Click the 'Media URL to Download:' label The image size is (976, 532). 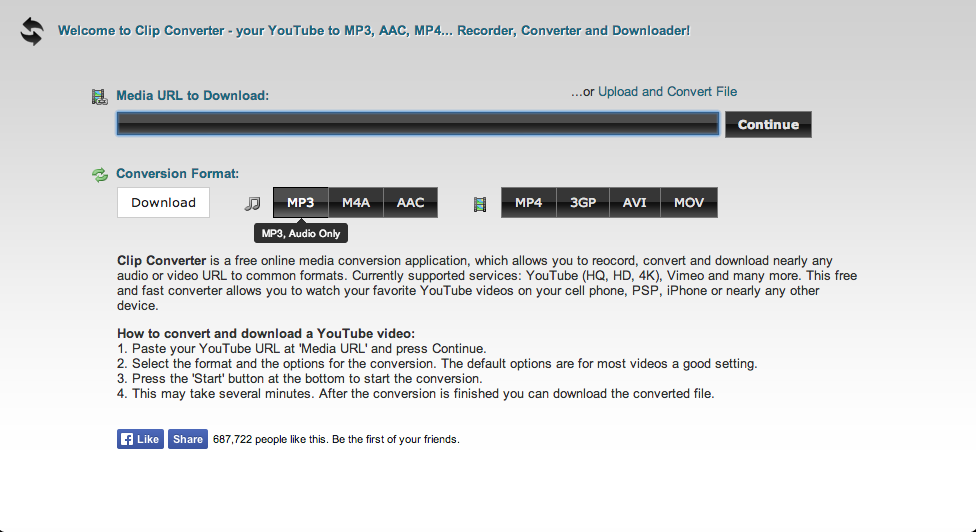192,95
